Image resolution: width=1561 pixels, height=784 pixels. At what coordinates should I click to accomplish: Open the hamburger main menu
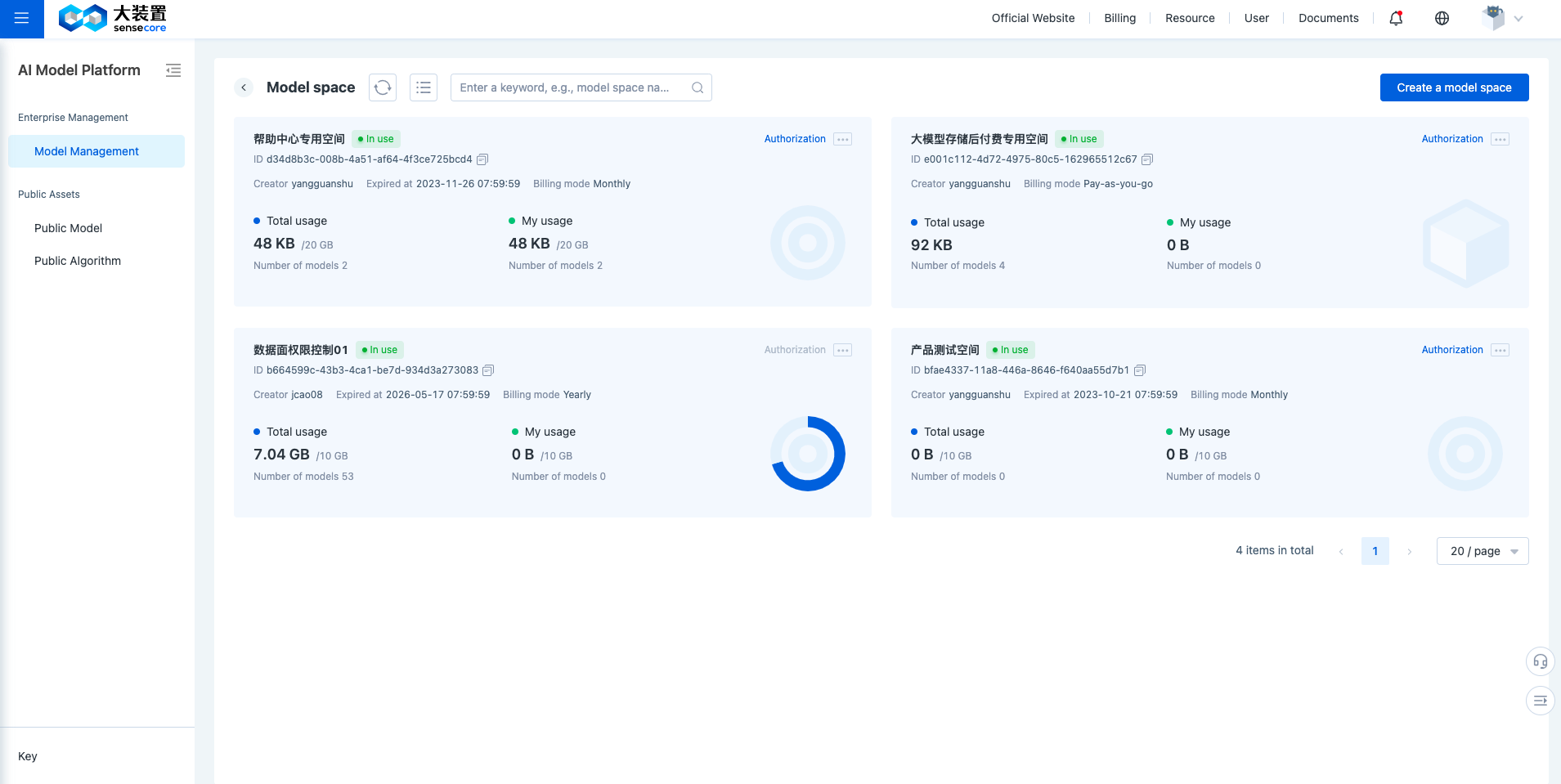[x=22, y=18]
